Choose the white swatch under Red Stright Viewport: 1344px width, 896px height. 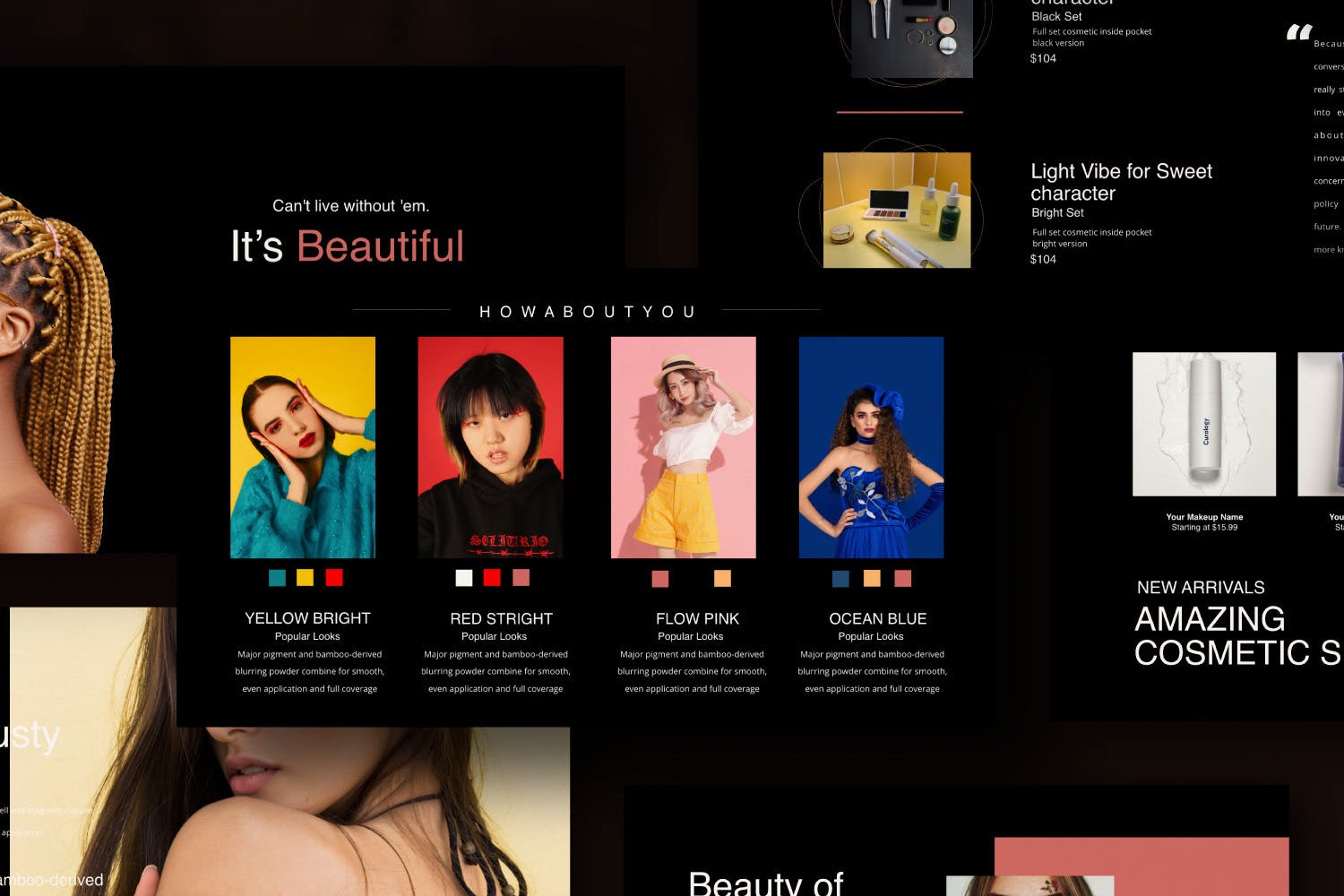464,578
